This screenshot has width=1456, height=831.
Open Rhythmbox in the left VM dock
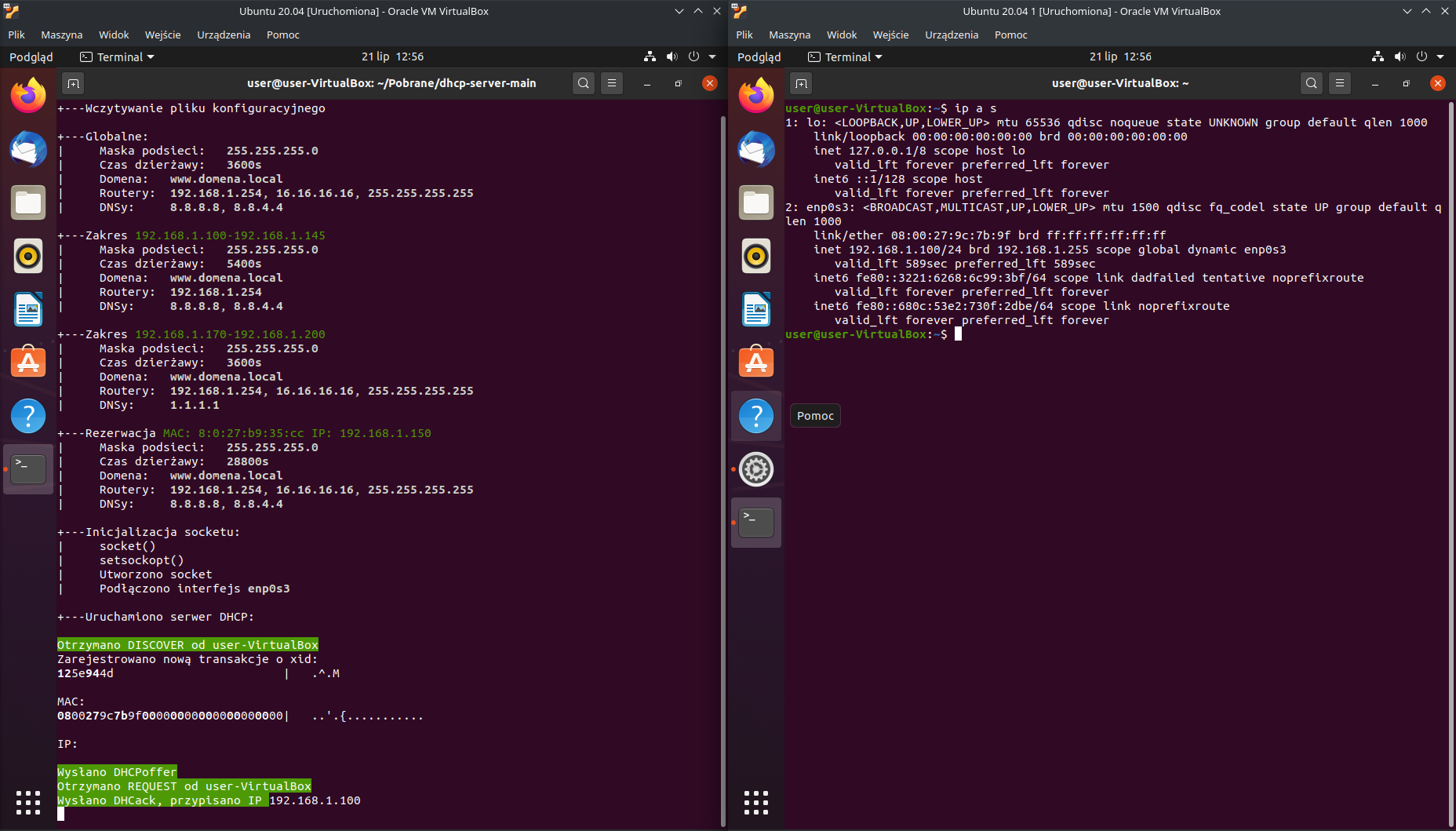point(28,256)
